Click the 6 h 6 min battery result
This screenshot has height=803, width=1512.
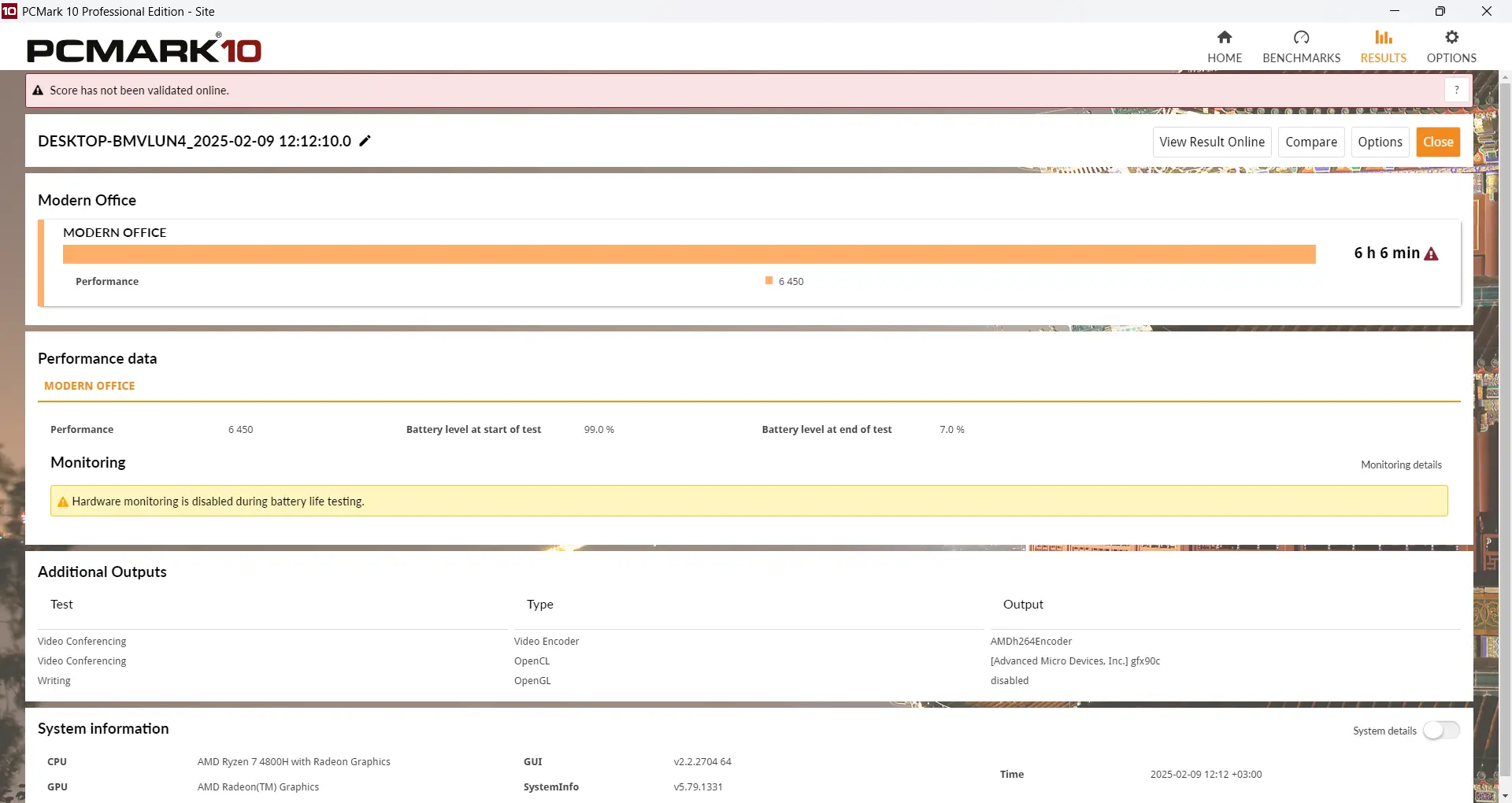click(1387, 253)
